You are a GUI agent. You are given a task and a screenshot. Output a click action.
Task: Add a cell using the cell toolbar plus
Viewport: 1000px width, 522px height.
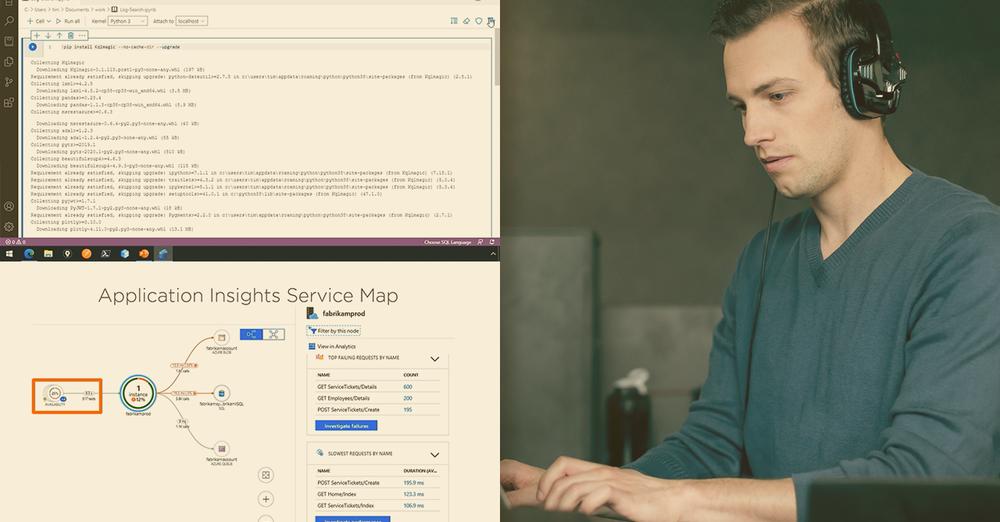coord(36,36)
